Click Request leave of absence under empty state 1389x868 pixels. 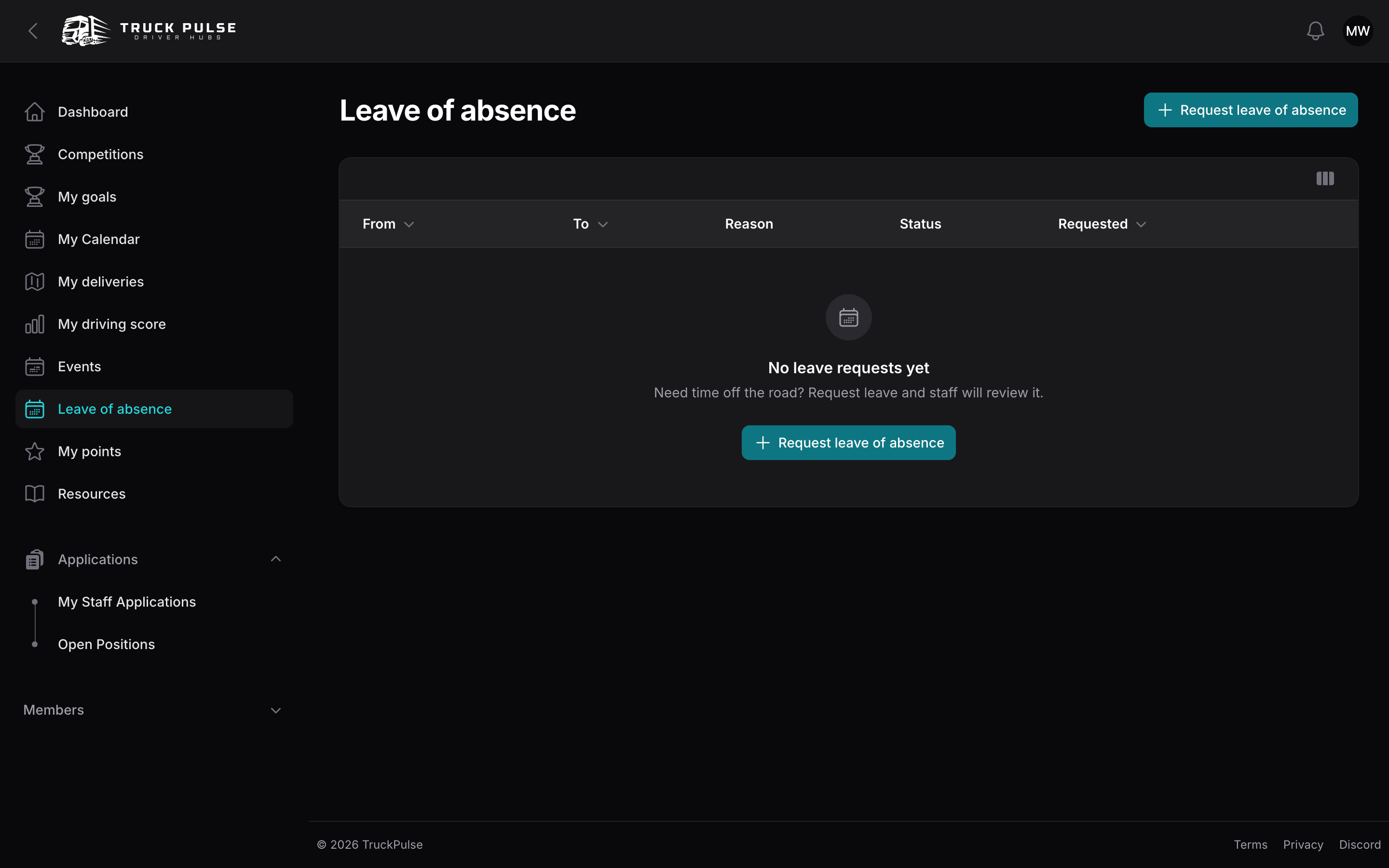(x=848, y=443)
